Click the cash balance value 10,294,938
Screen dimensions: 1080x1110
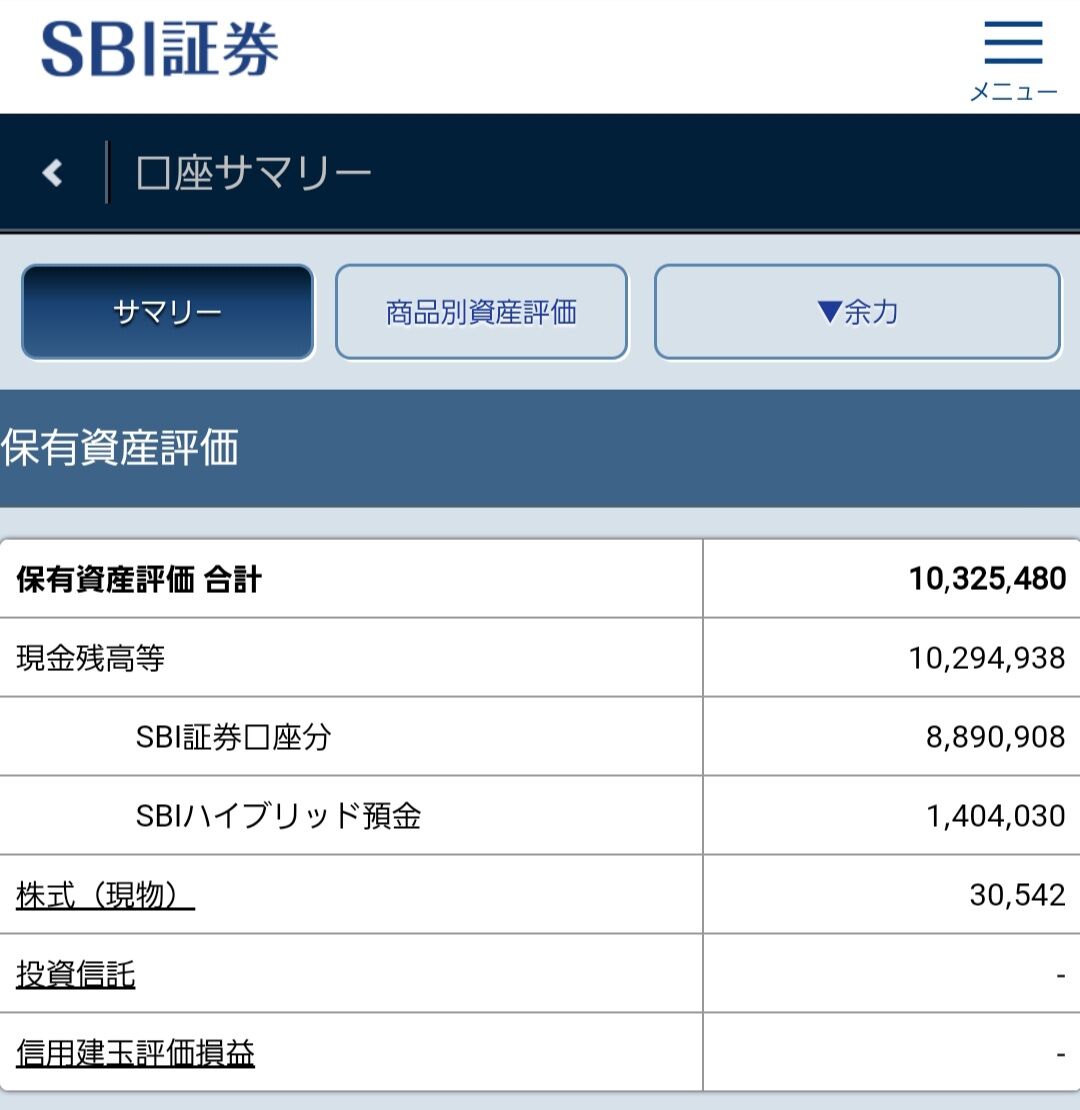pyautogui.click(x=987, y=658)
